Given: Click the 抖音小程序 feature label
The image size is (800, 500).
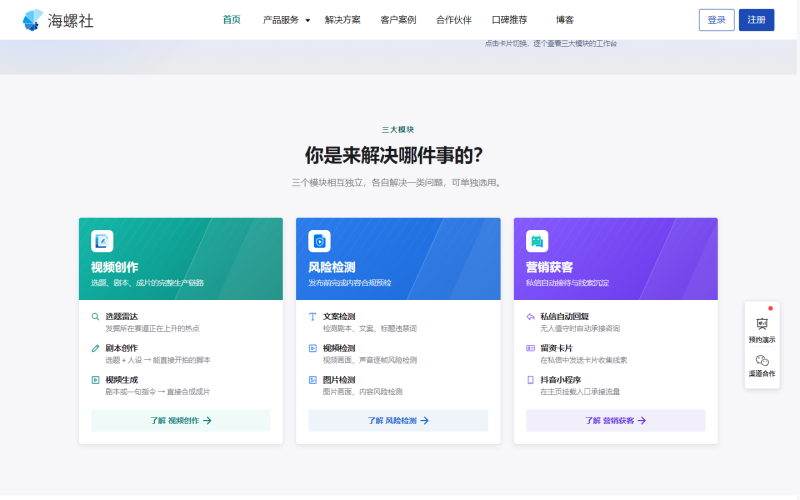Looking at the screenshot, I should tap(561, 380).
